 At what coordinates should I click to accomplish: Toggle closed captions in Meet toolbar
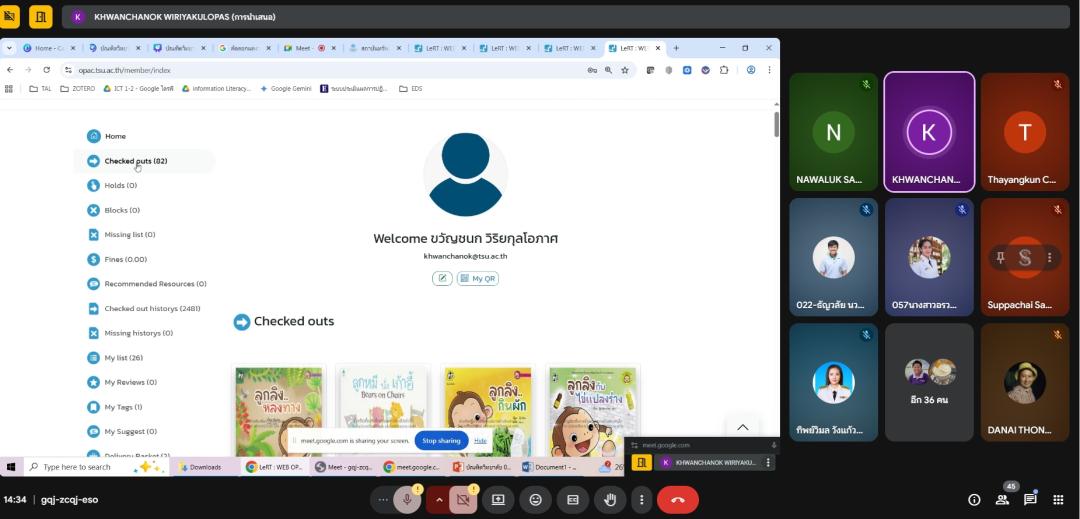pos(573,499)
